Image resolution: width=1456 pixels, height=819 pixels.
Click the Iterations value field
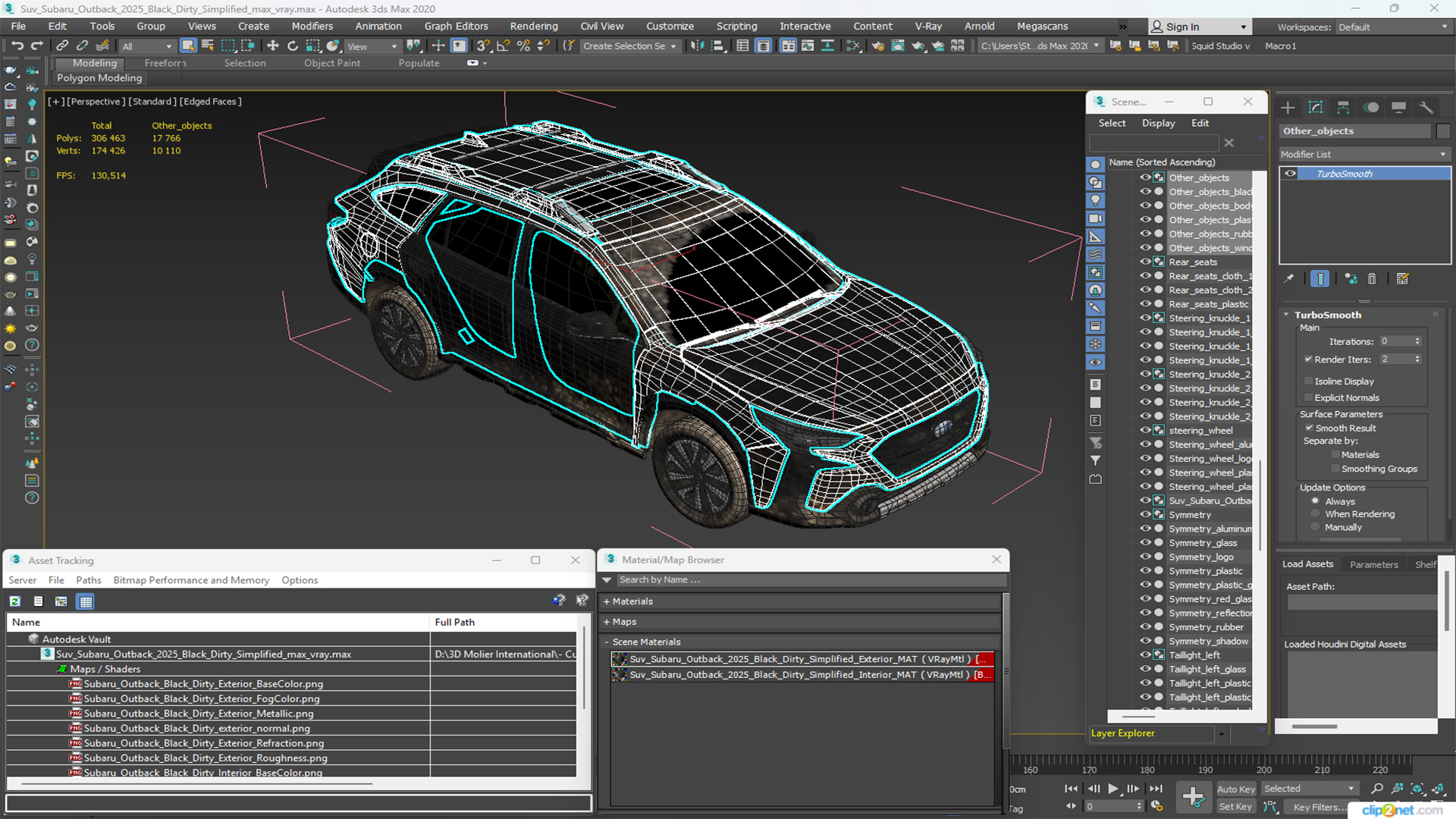pyautogui.click(x=1395, y=341)
